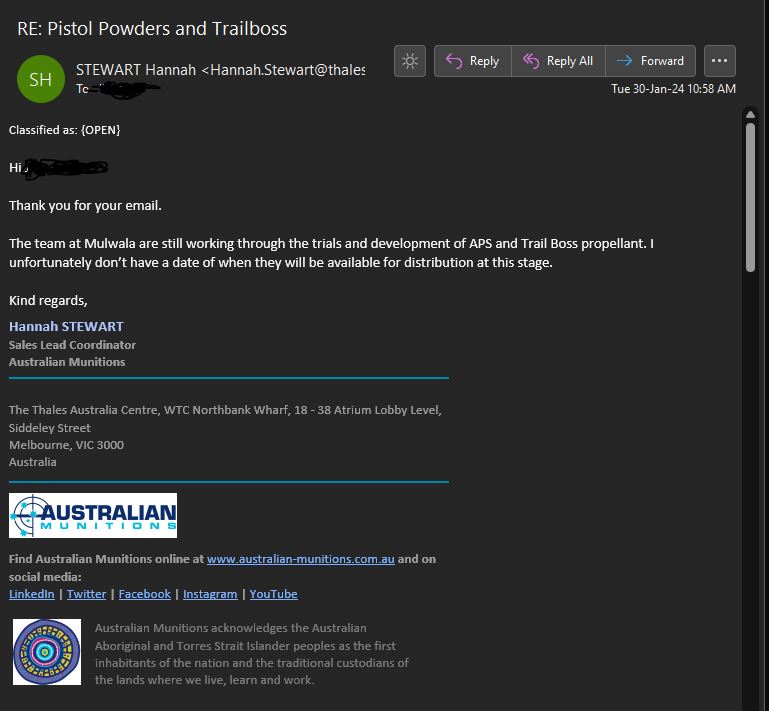Open the LinkedIn social link
769x711 pixels.
[x=32, y=594]
